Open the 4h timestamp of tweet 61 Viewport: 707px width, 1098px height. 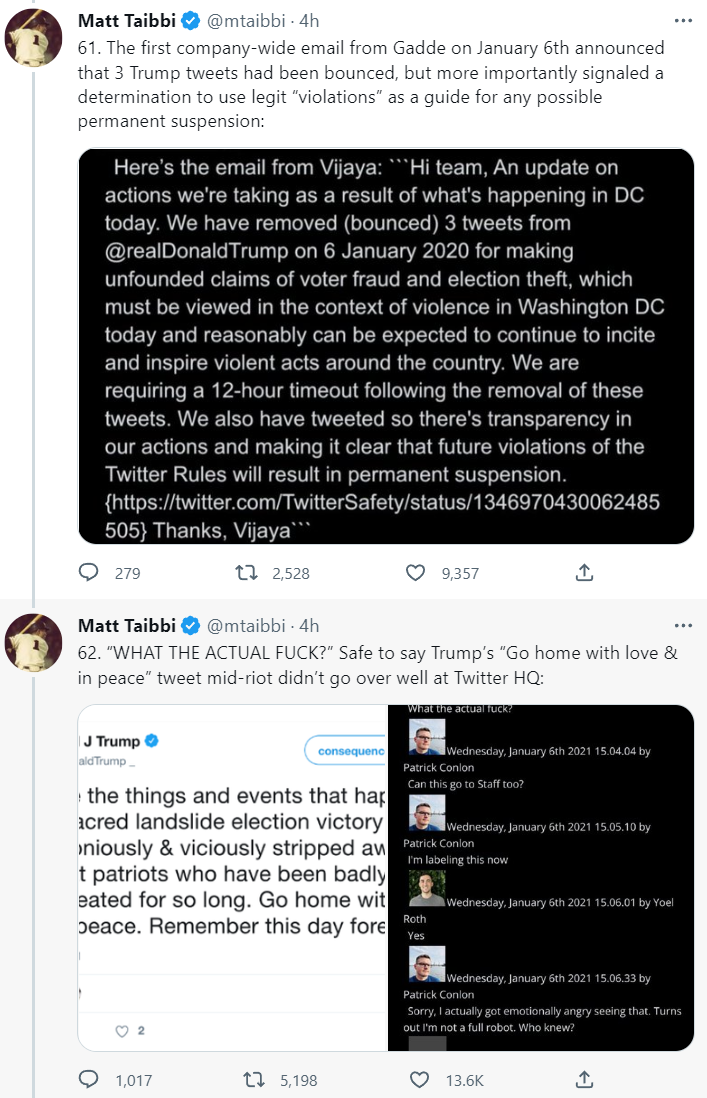click(x=309, y=20)
